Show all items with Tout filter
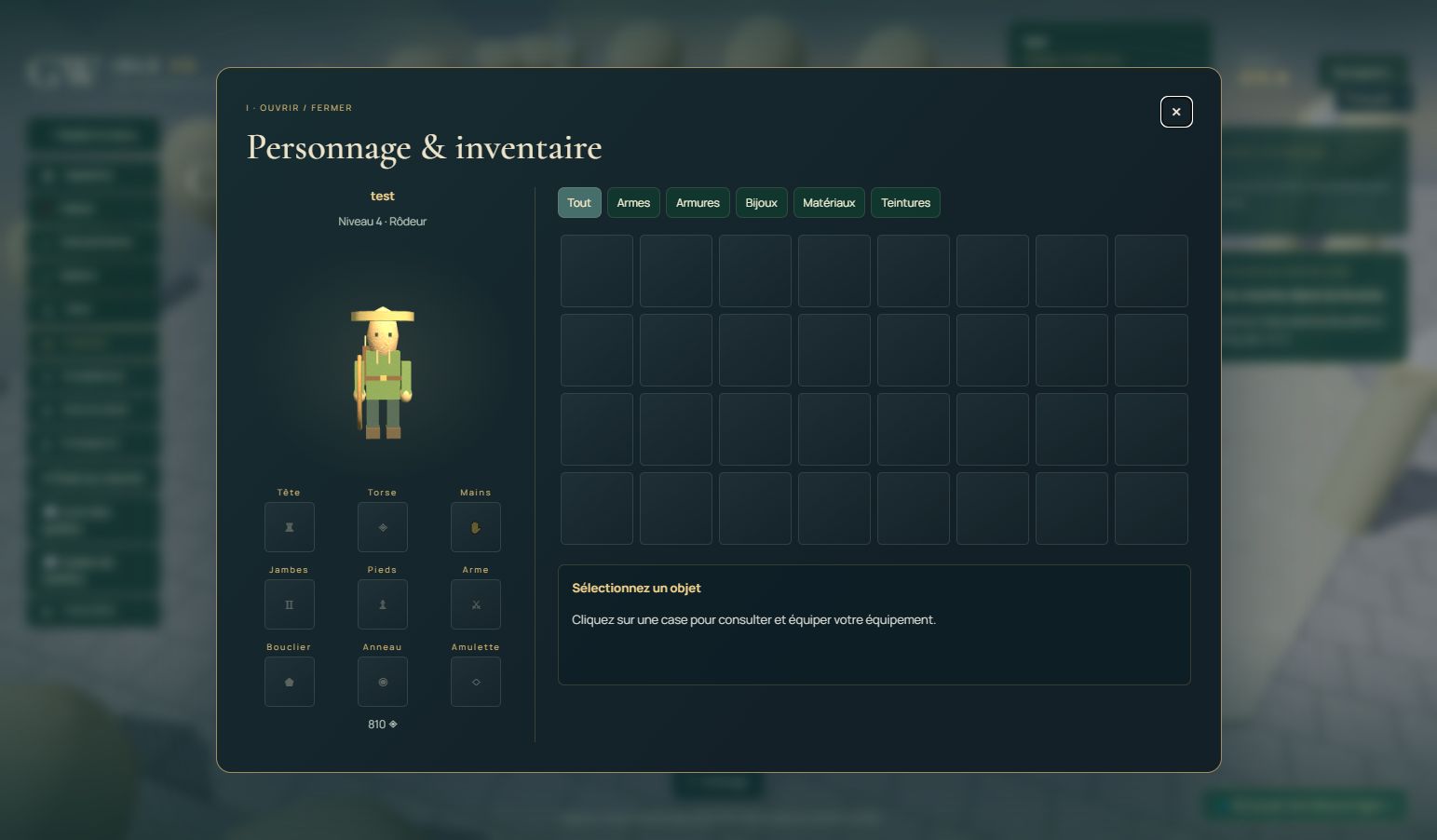Screen dimensions: 1437x840 [x=579, y=203]
